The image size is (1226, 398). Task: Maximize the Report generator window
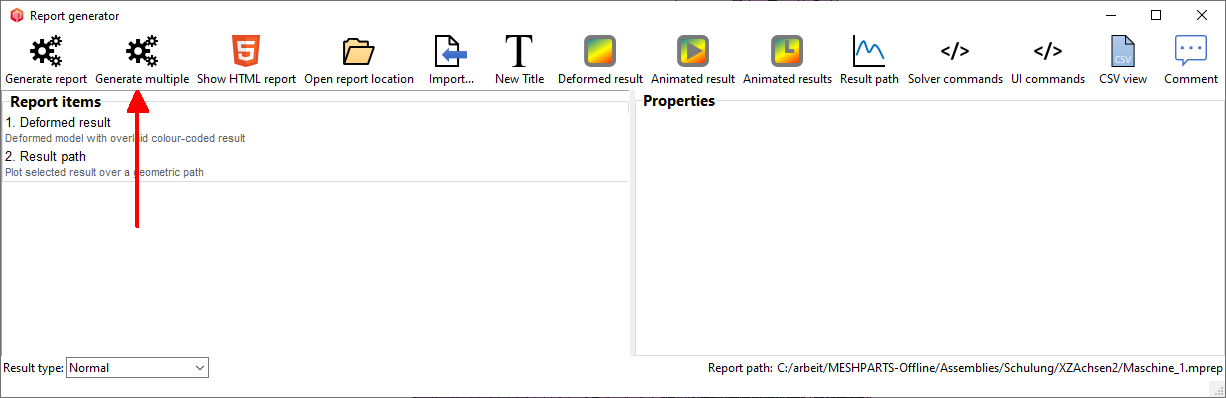pyautogui.click(x=1156, y=15)
